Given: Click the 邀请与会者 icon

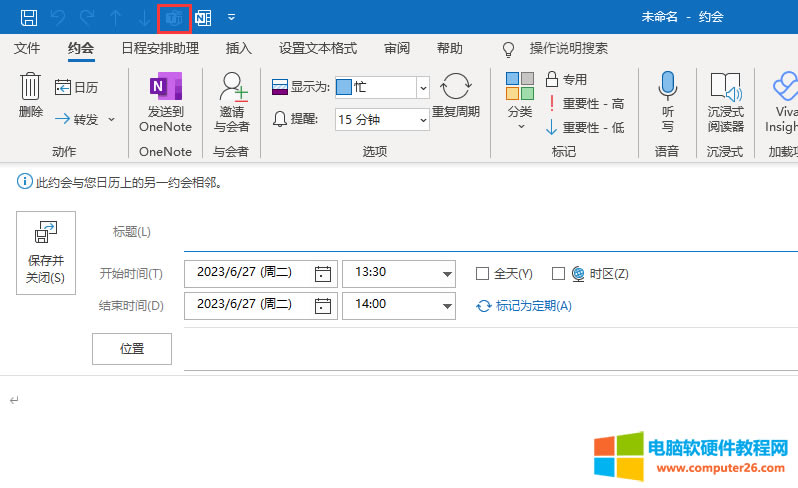Looking at the screenshot, I should (233, 87).
